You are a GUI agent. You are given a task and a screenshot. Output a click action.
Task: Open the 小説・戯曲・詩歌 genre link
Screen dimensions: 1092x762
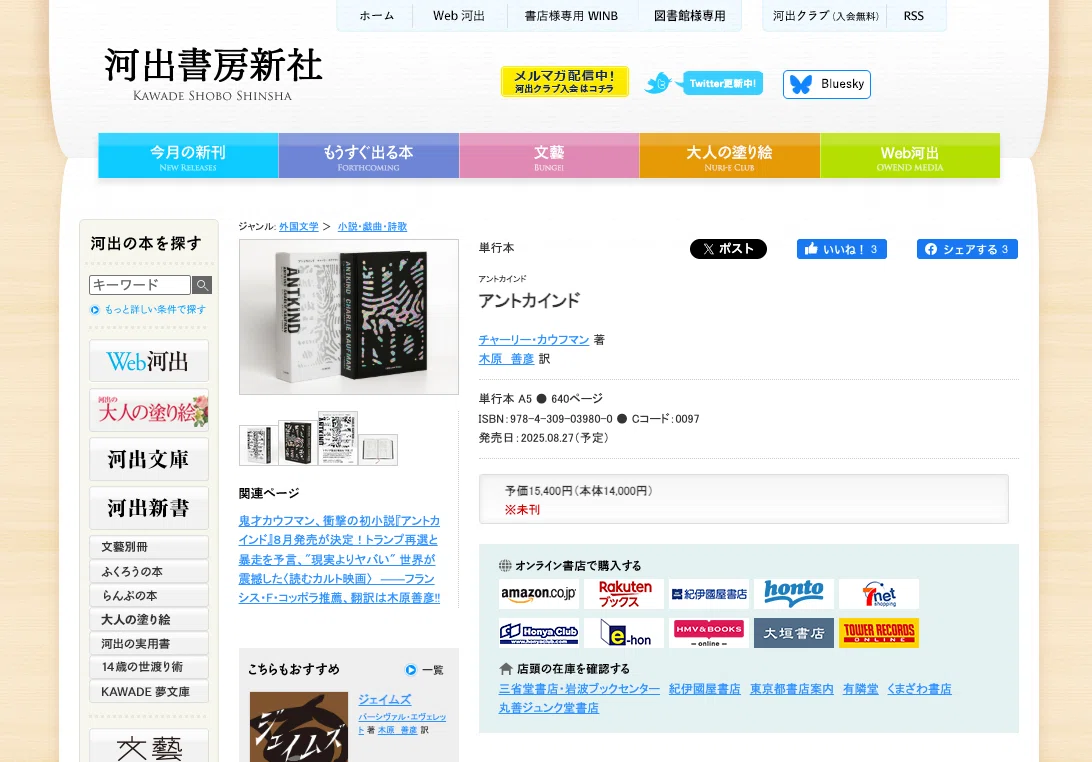point(373,226)
